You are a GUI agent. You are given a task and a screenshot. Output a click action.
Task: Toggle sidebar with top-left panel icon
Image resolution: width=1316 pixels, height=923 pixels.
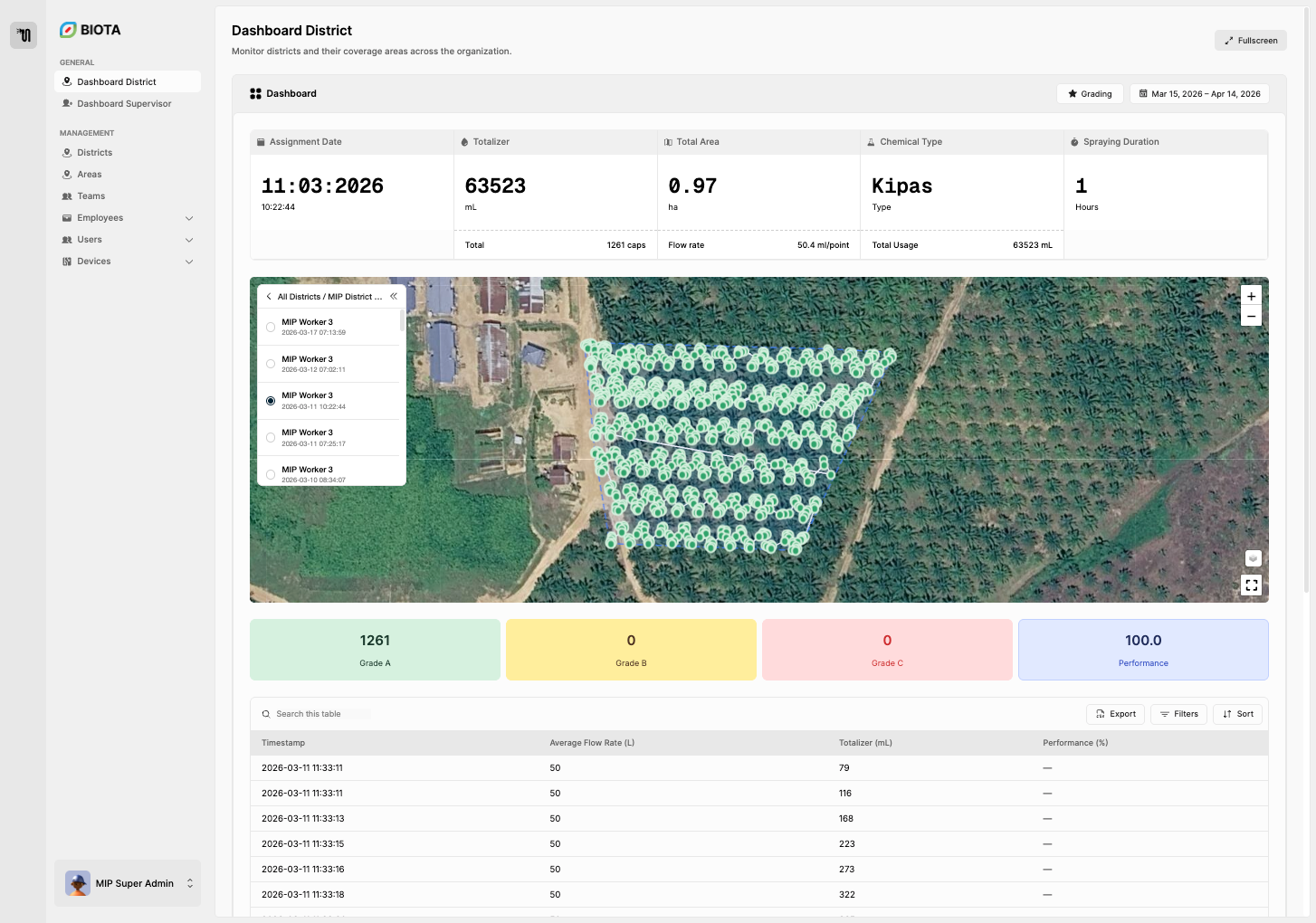[24, 35]
